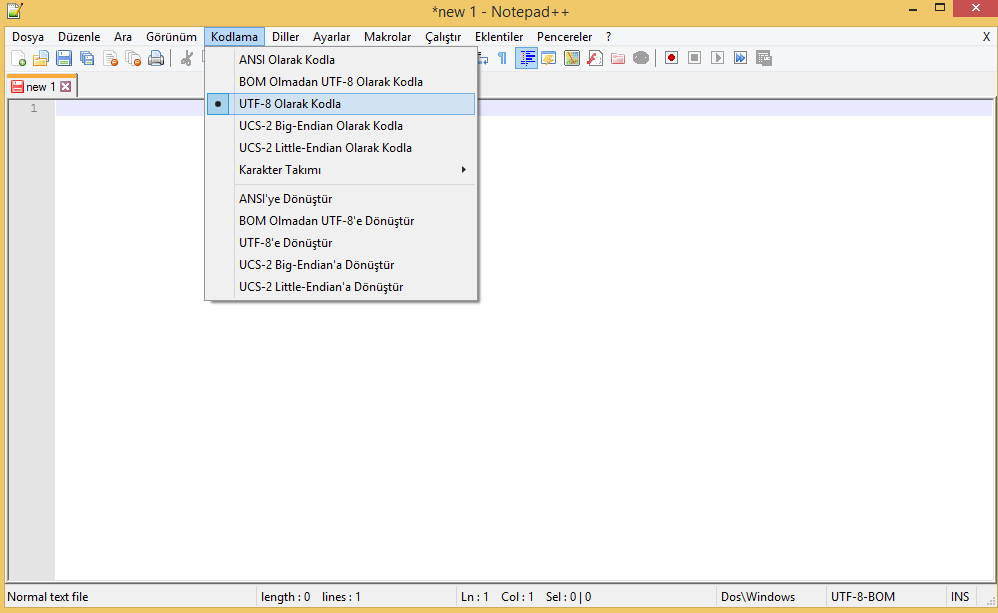Toggle the Indent Guide toolbar icon
This screenshot has height=613, width=998.
pos(526,59)
